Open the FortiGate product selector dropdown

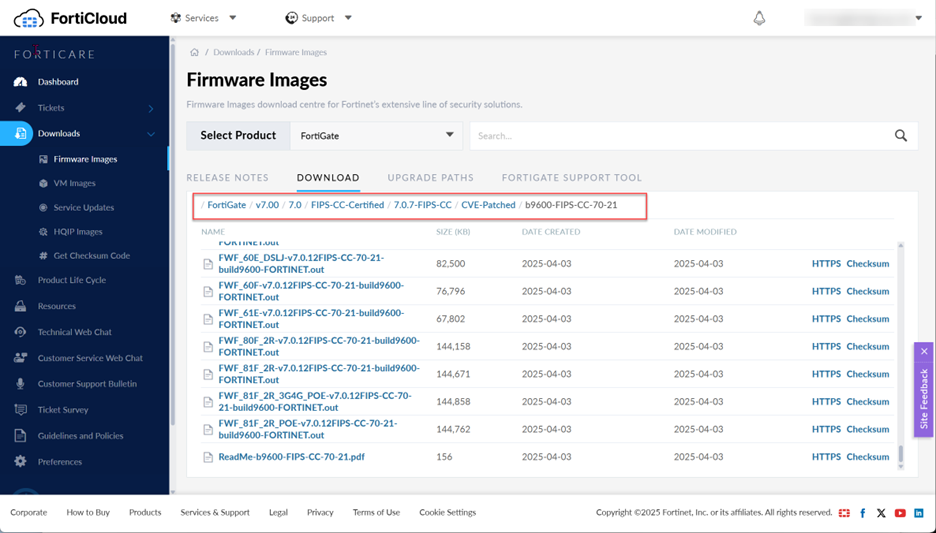click(376, 136)
